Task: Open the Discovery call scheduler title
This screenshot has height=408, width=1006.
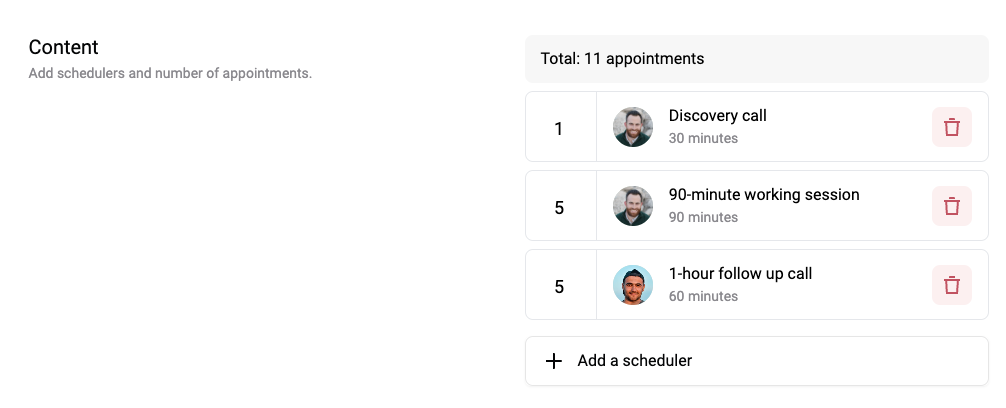Action: (717, 115)
